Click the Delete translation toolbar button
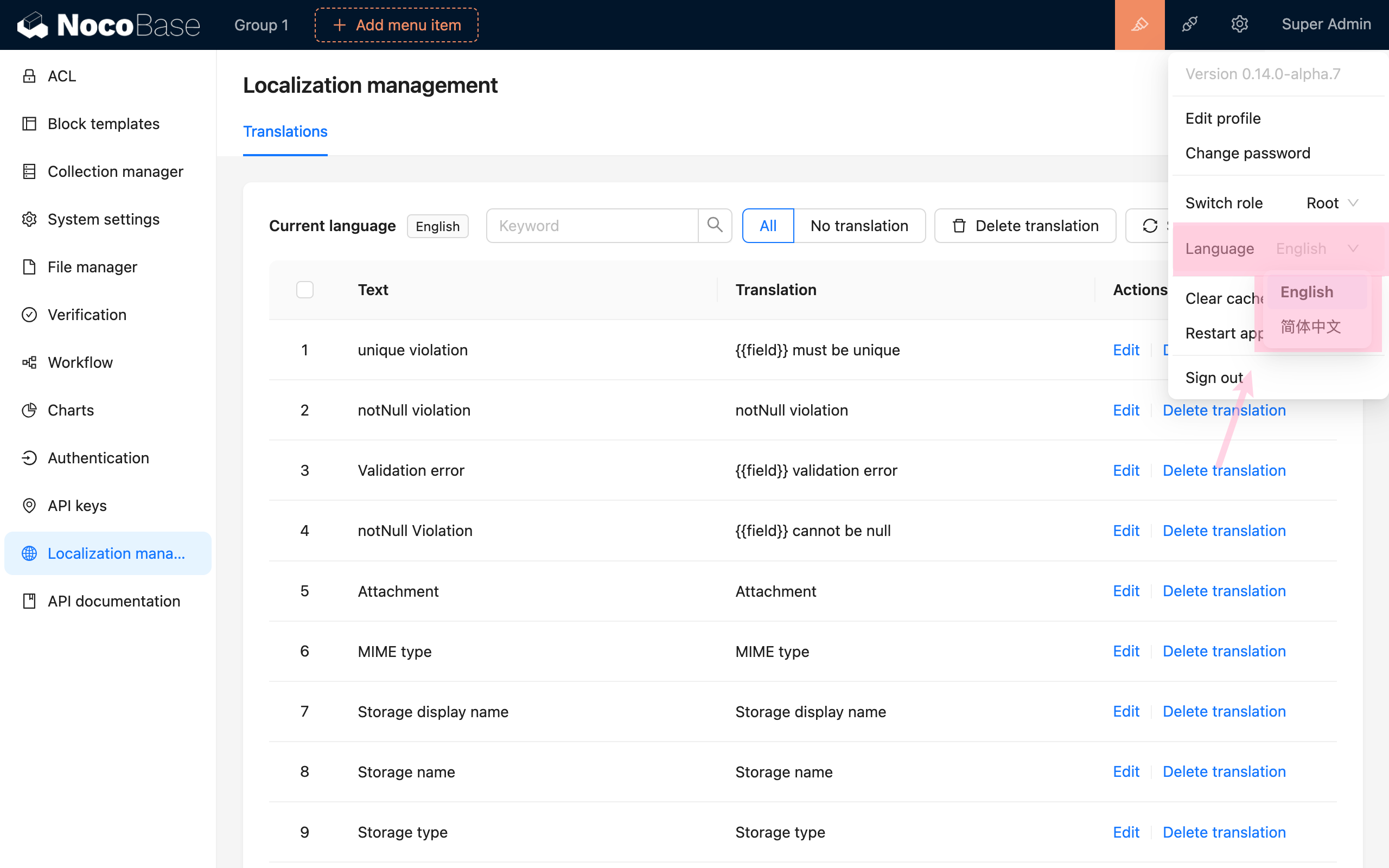The width and height of the screenshot is (1389, 868). coord(1025,226)
